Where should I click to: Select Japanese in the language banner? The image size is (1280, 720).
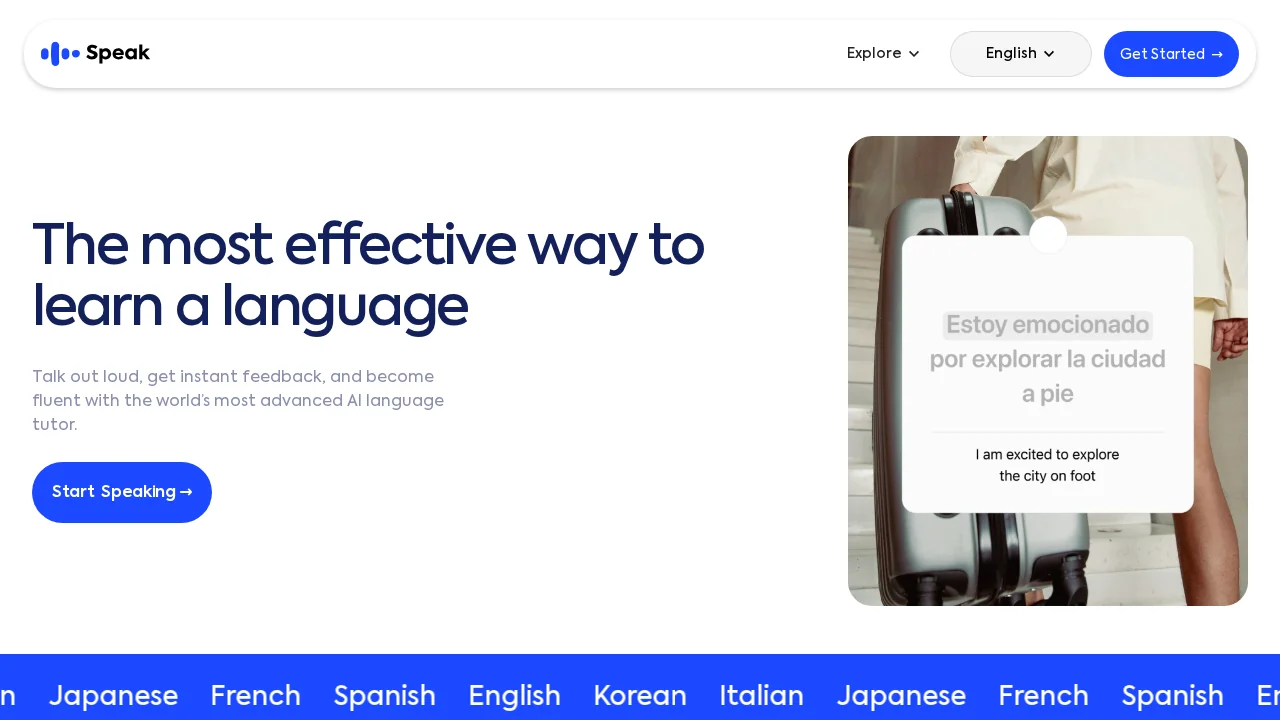113,696
